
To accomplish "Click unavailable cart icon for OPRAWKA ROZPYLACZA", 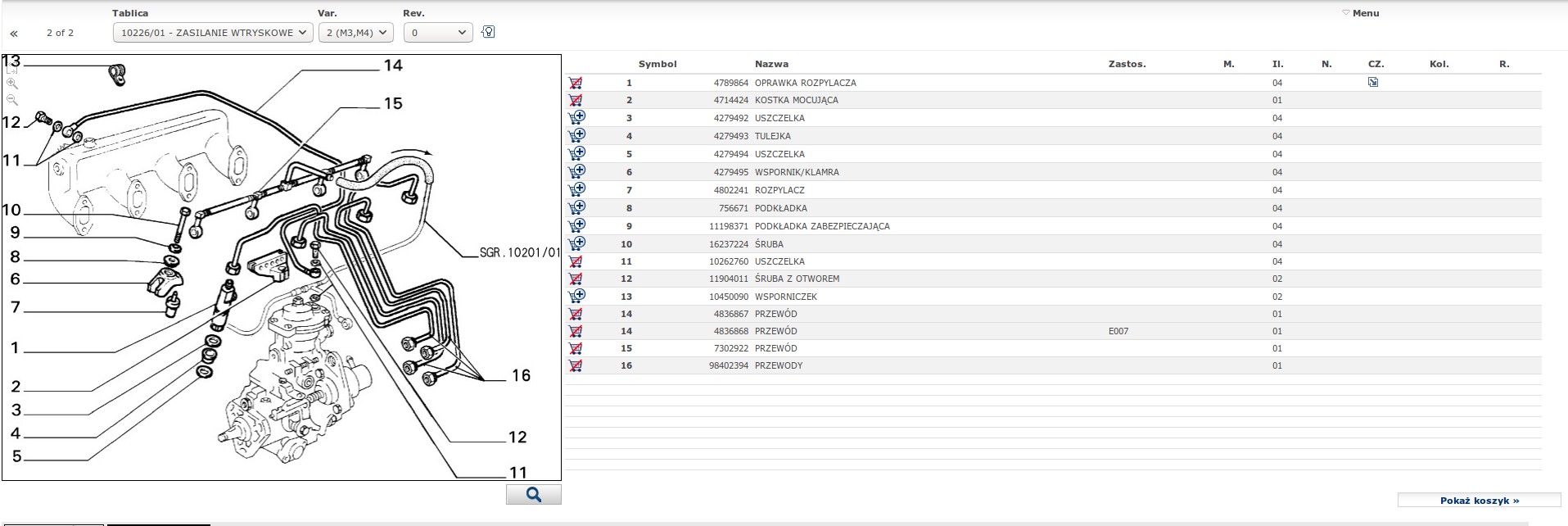I will [x=576, y=83].
